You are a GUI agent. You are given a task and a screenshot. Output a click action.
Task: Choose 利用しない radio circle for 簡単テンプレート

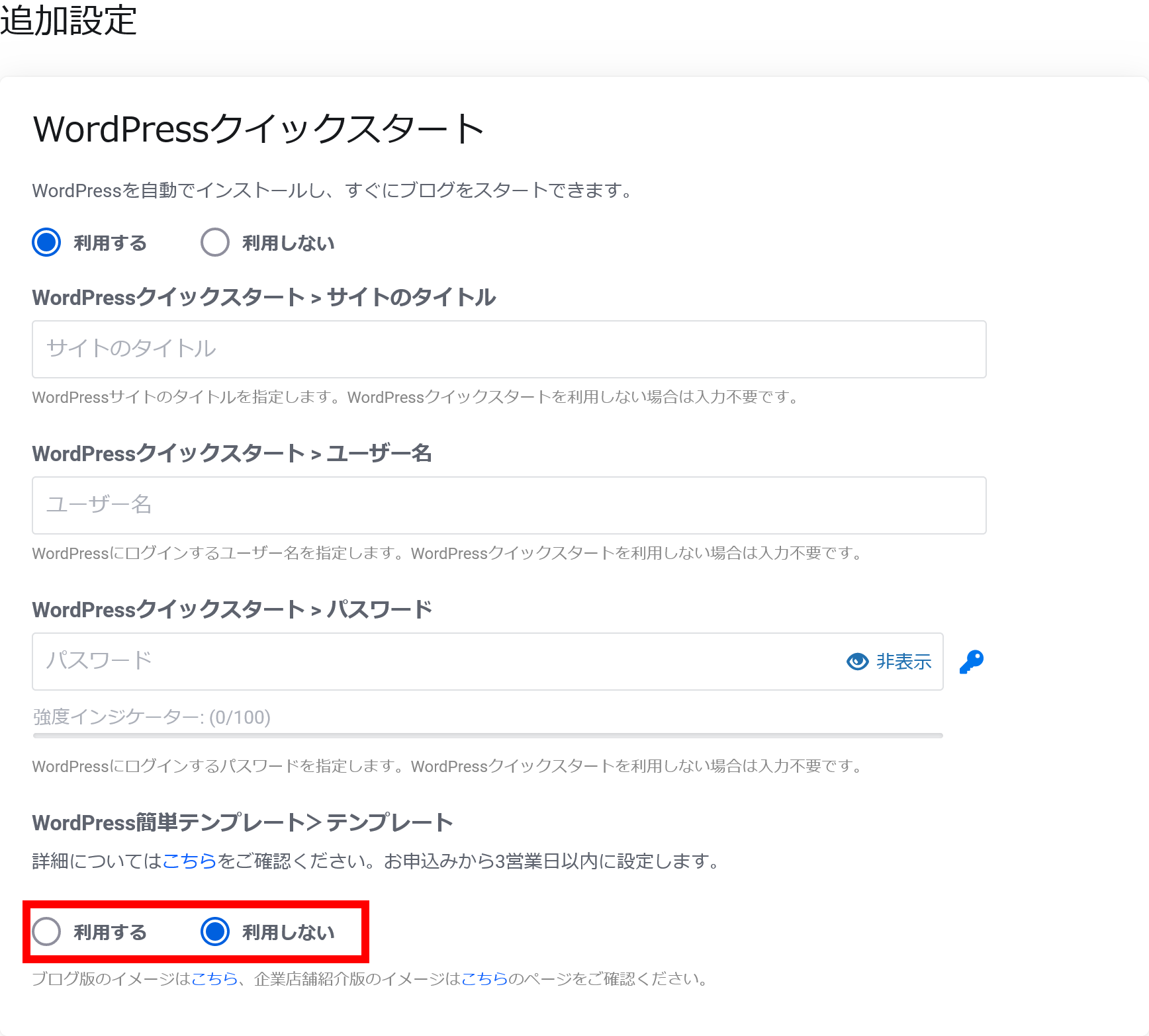click(x=215, y=931)
